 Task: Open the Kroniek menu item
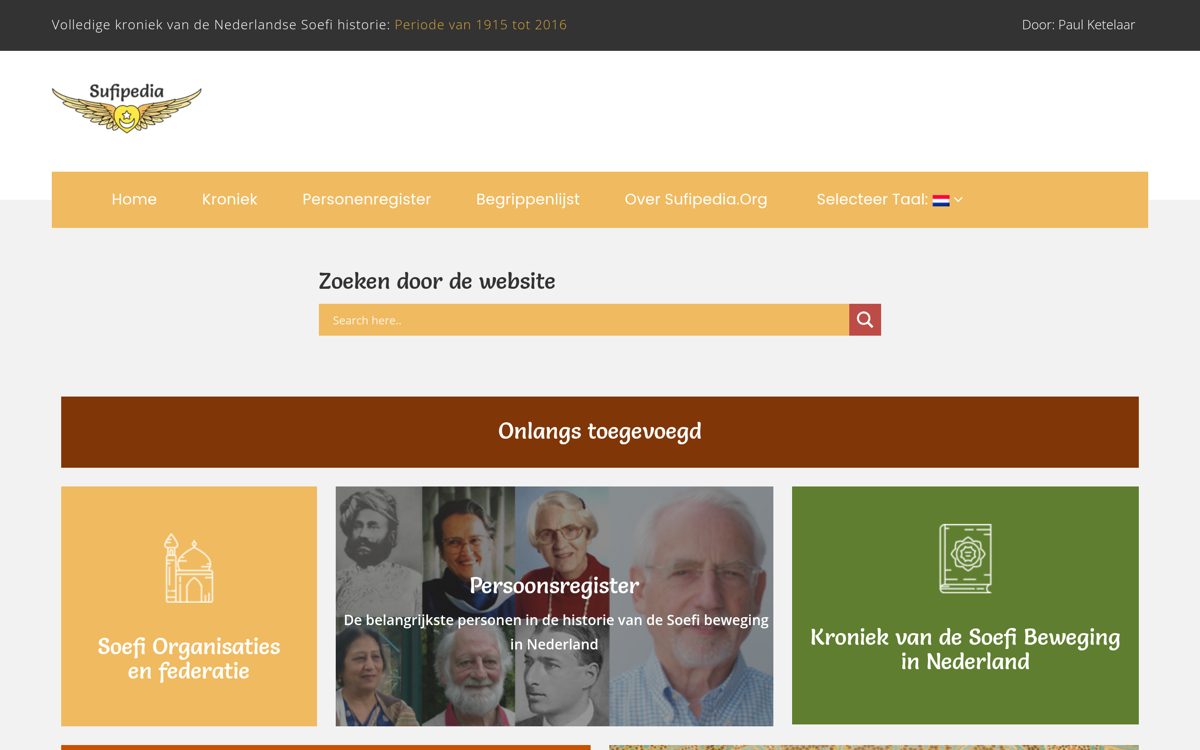230,200
